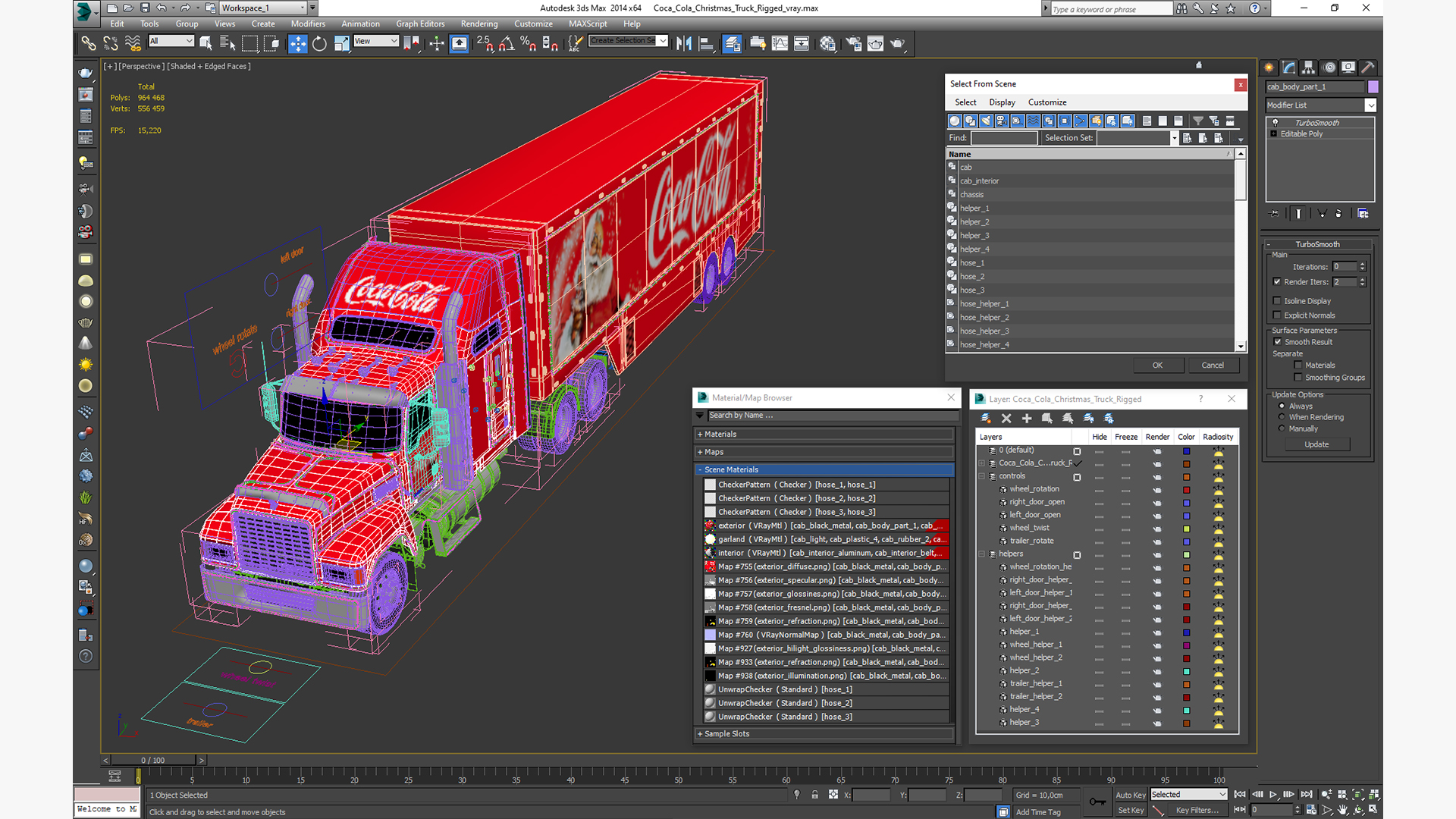Collapse the controls layer tree
This screenshot has width=1456, height=819.
point(982,476)
